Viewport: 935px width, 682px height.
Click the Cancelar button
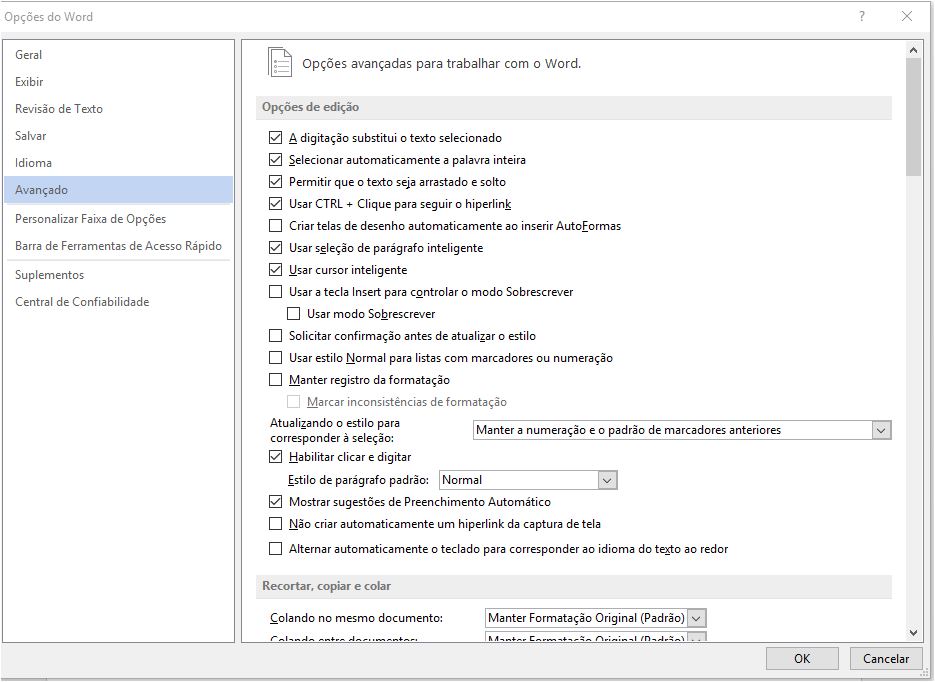(886, 659)
